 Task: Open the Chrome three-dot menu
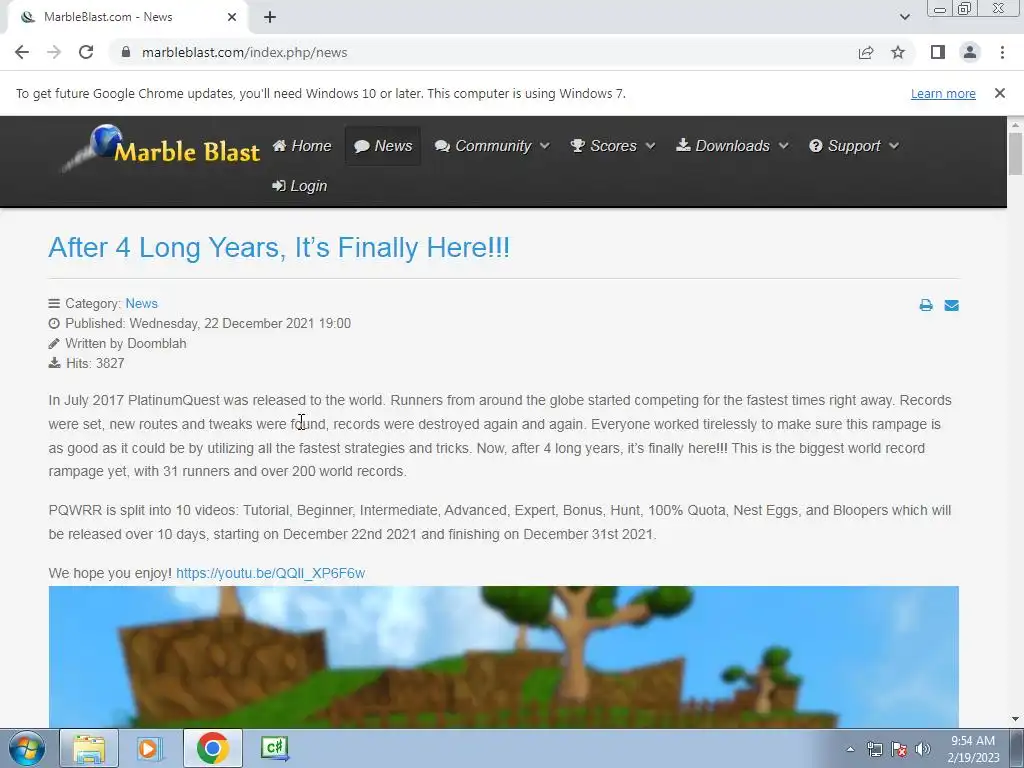(1002, 52)
